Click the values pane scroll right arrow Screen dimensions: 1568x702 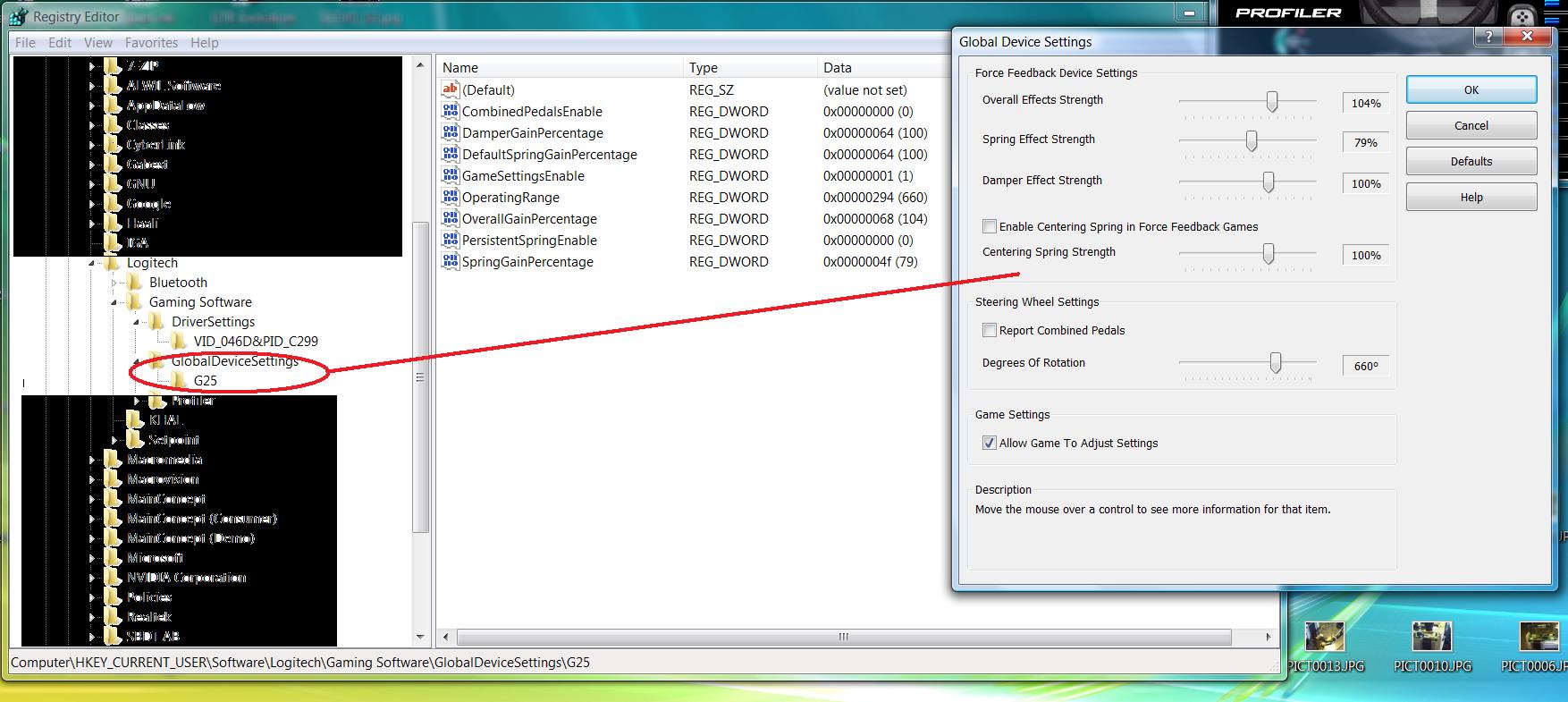(1269, 637)
